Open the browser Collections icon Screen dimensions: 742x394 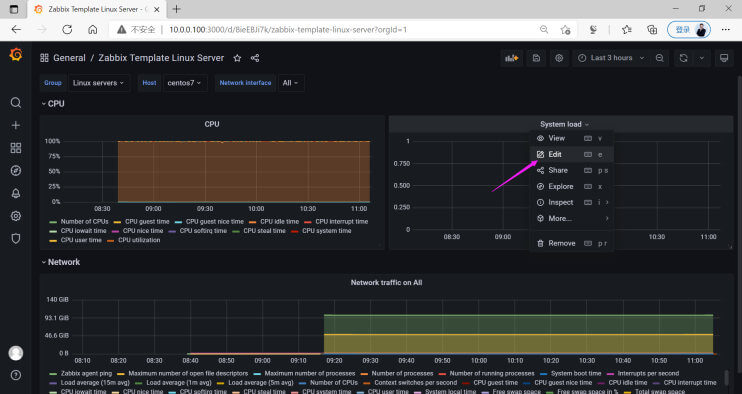(652, 29)
